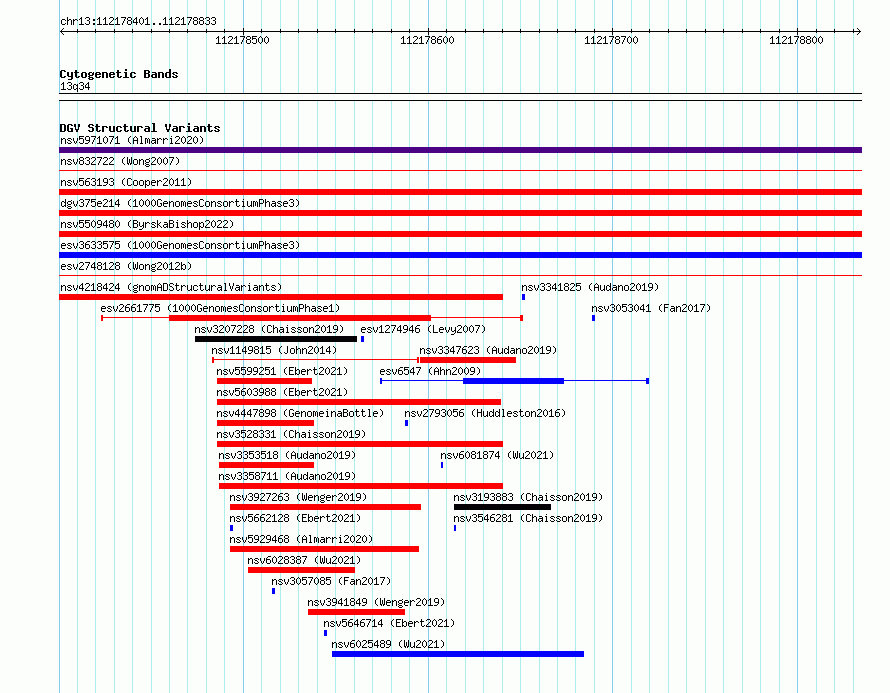Click nsv3941849 (Wenger2019) label
The width and height of the screenshot is (890, 693).
pyautogui.click(x=376, y=602)
